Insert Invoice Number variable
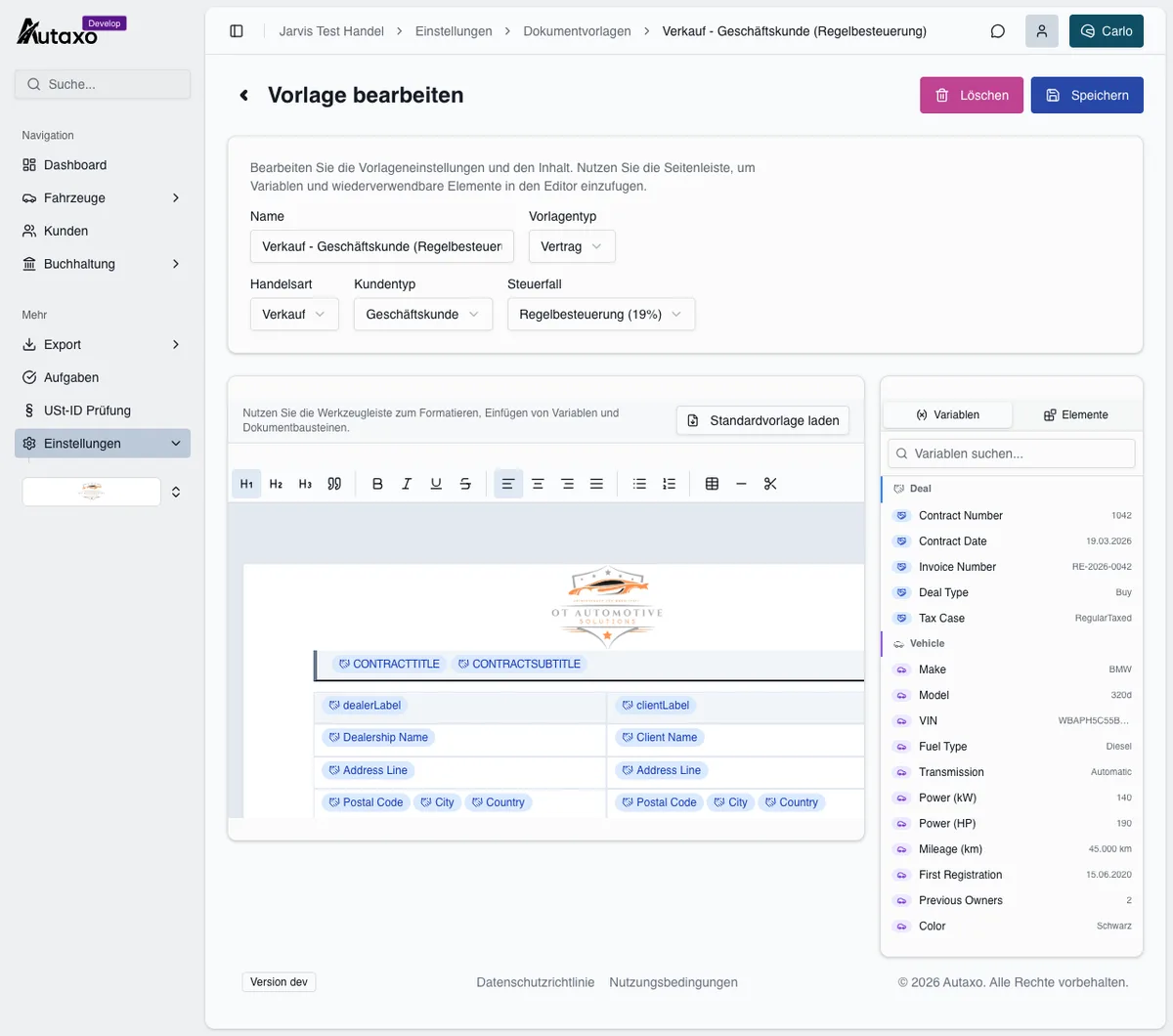1173x1036 pixels. [1012, 567]
